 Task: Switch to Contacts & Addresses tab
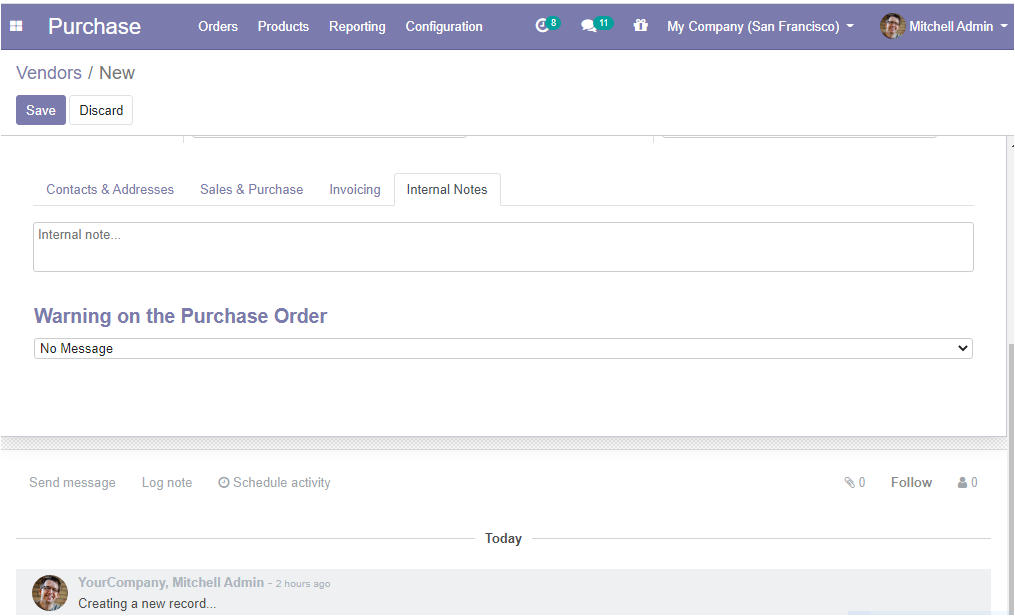coord(110,190)
